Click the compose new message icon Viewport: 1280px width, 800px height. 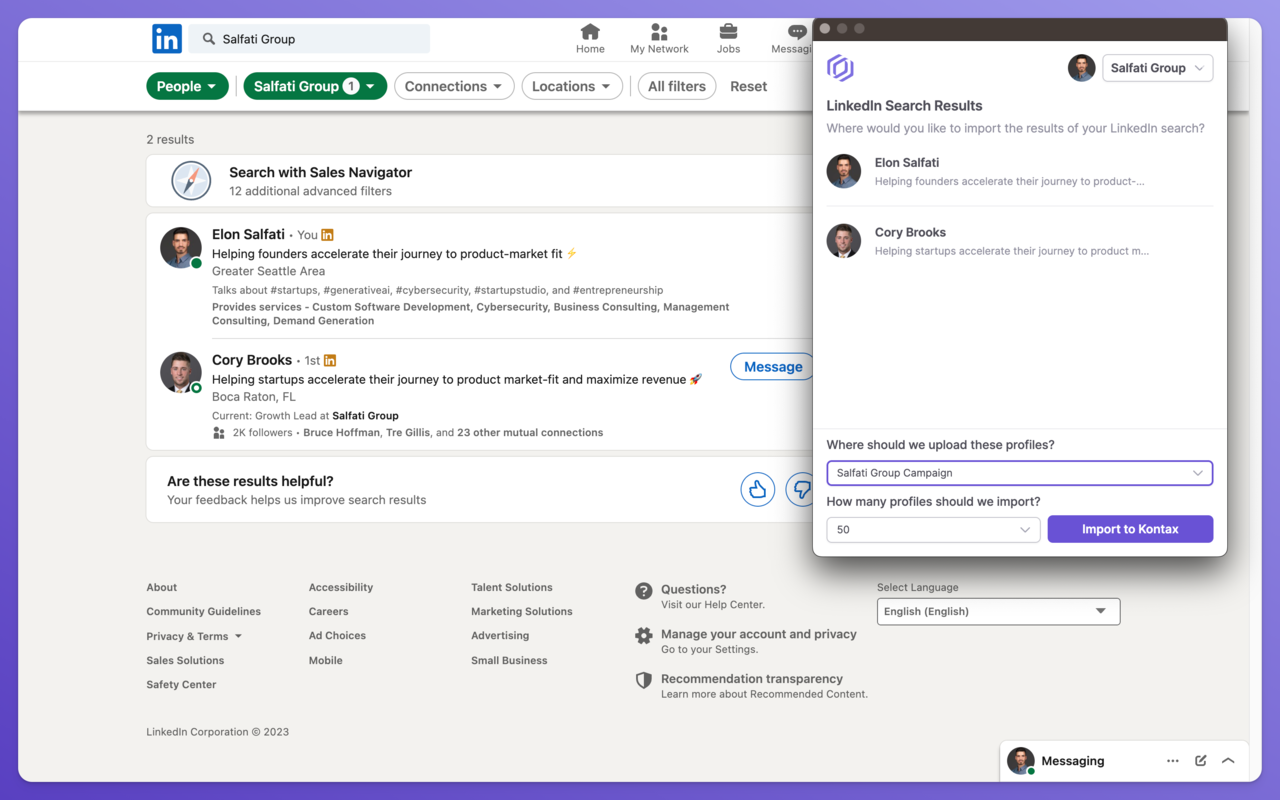click(x=1201, y=761)
